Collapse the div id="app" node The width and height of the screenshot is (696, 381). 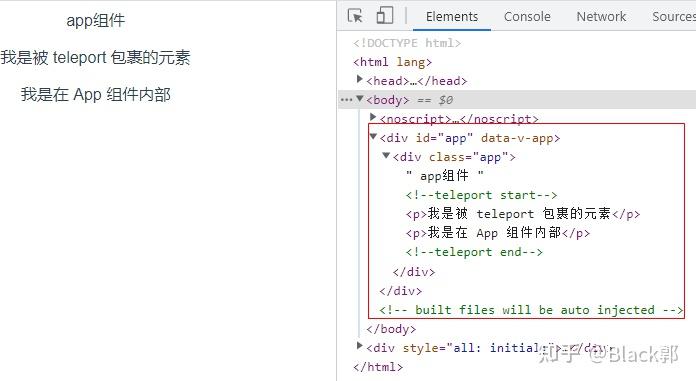tap(373, 136)
